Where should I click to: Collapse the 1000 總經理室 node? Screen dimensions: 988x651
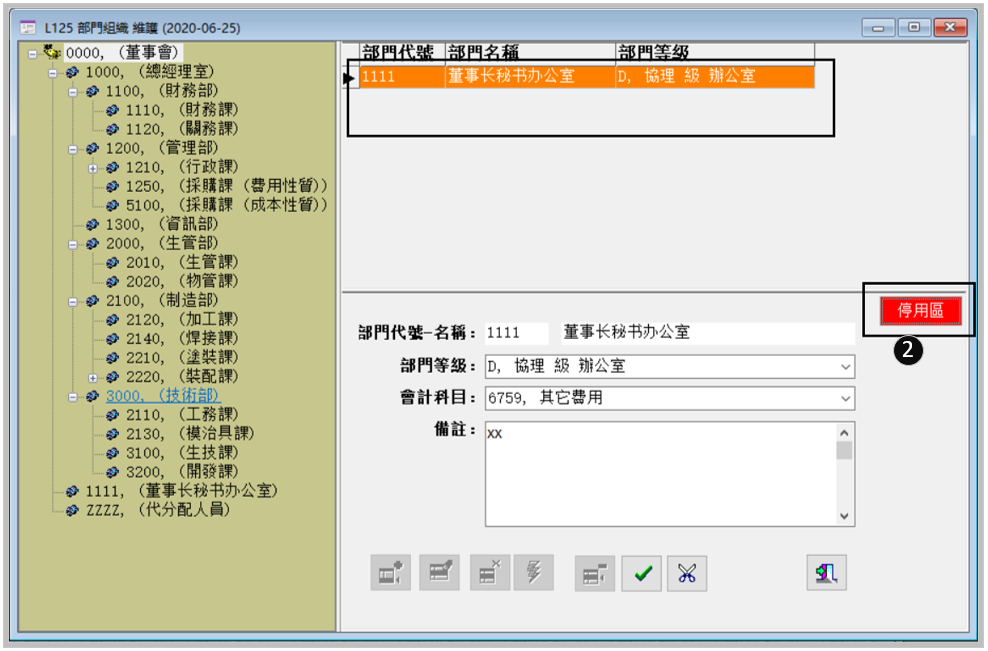(53, 74)
